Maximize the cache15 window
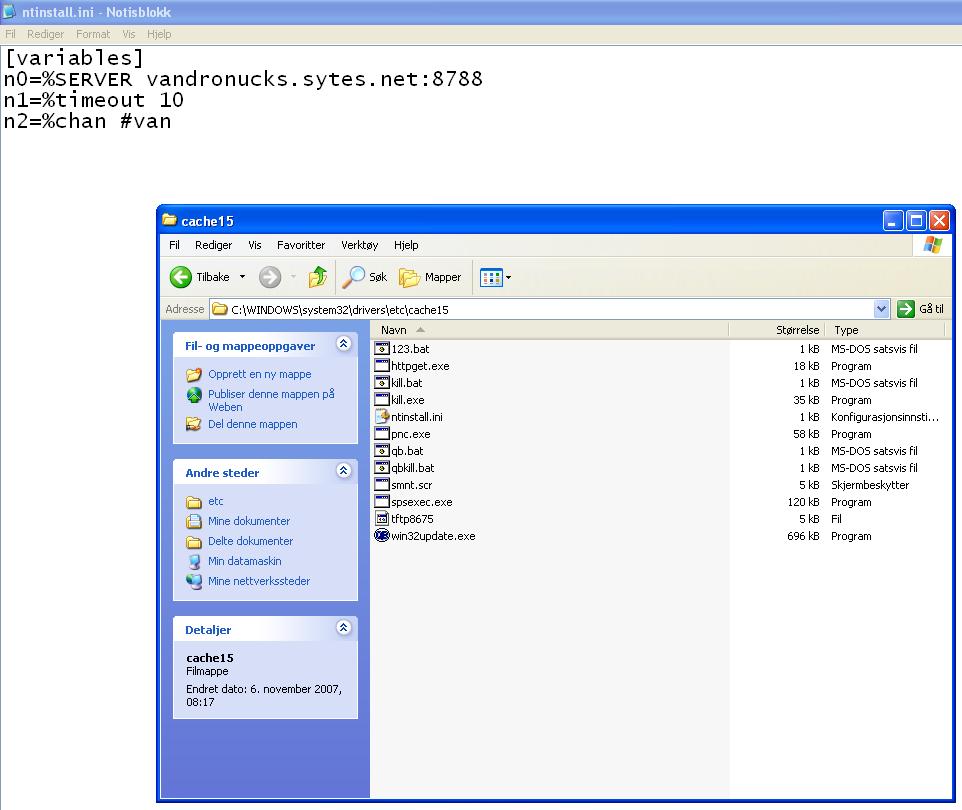Viewport: 962px width, 810px height. [x=915, y=220]
